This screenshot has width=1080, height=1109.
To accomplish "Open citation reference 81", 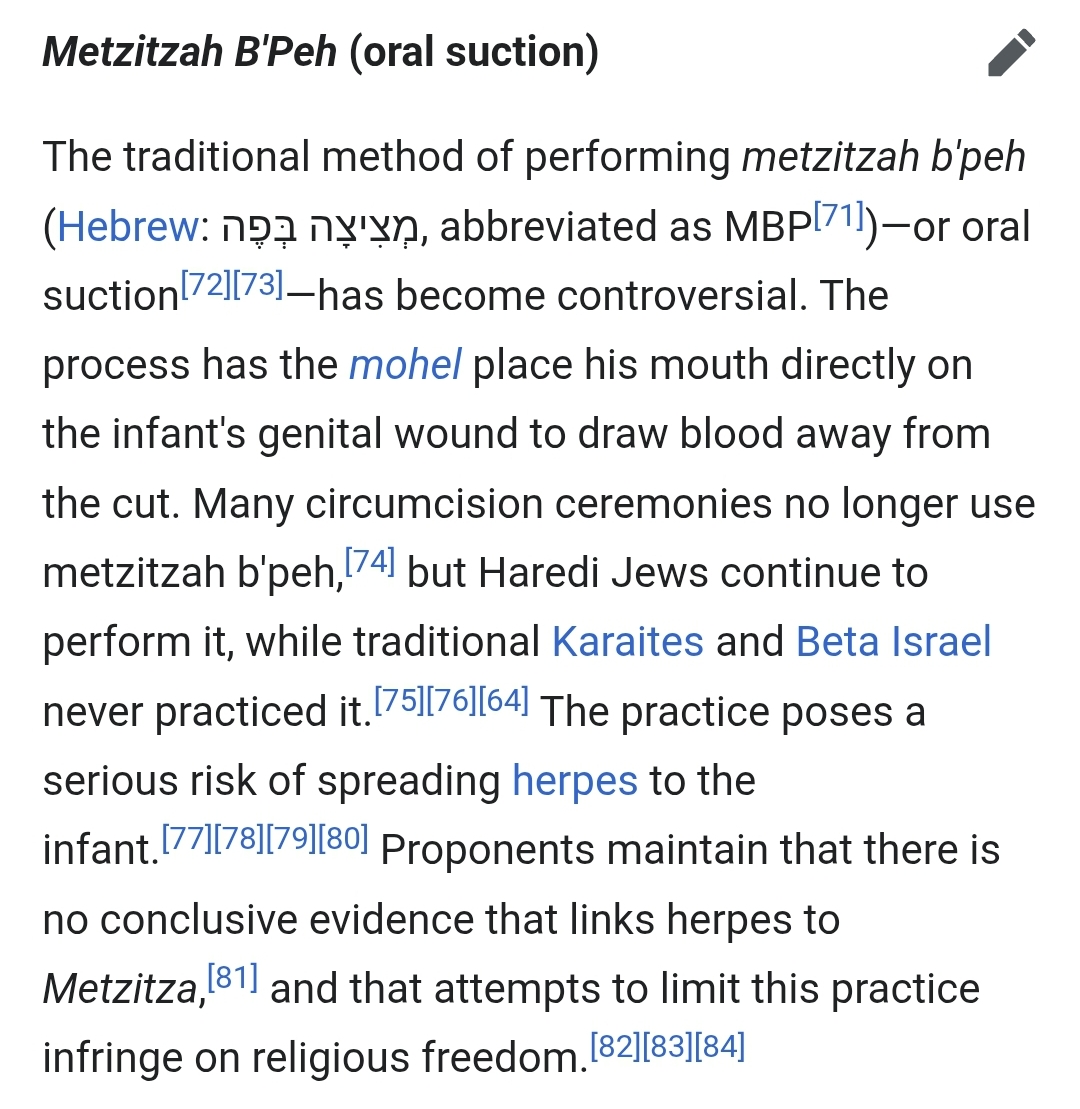I will click(x=233, y=977).
